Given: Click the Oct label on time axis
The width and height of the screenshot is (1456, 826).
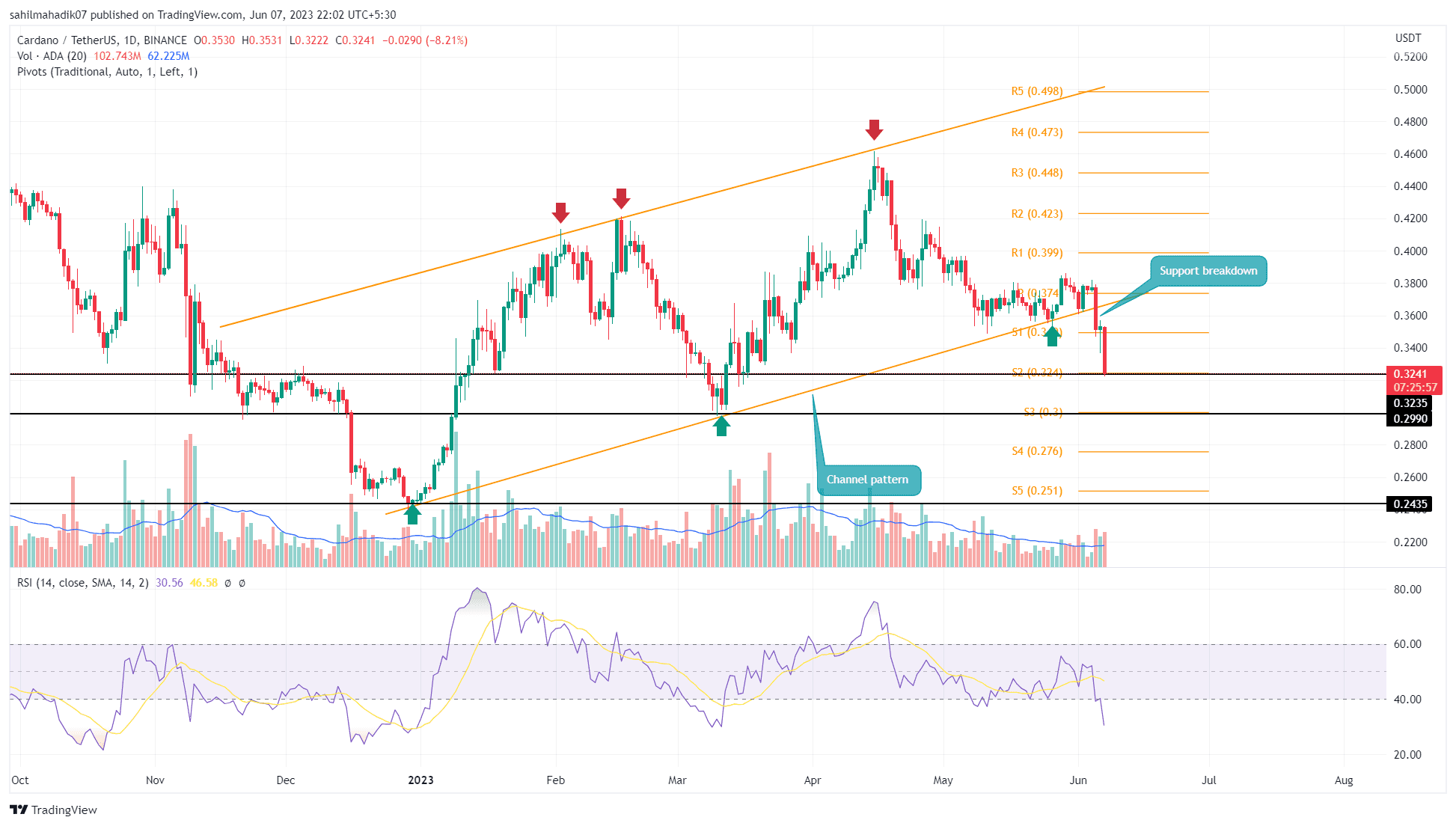Looking at the screenshot, I should tap(20, 780).
